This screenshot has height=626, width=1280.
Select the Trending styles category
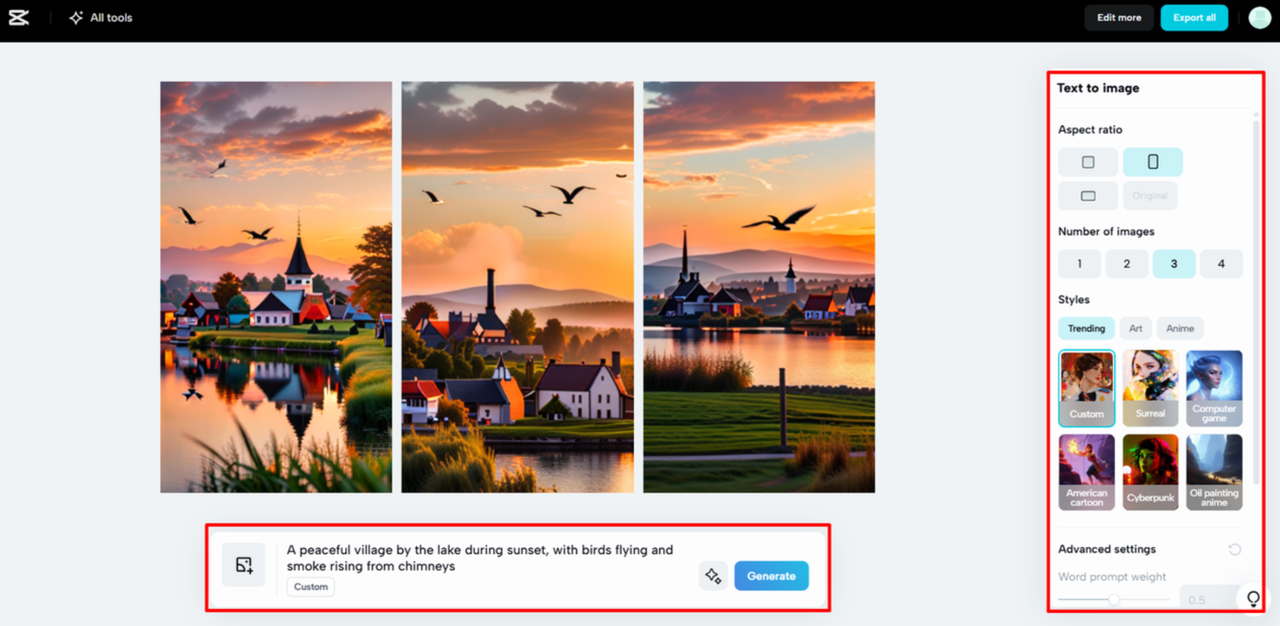1086,328
